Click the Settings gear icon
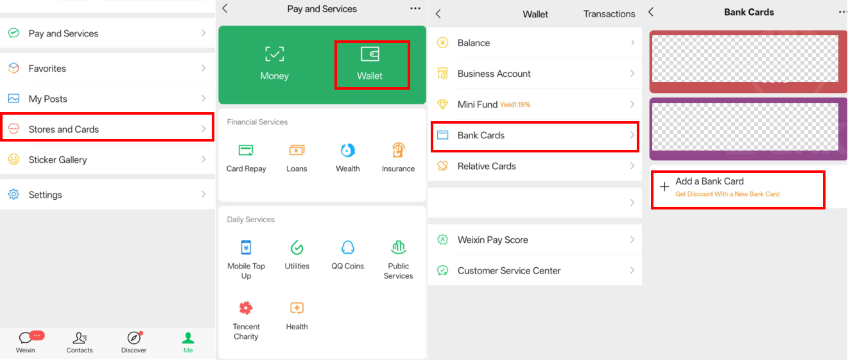 [14, 195]
